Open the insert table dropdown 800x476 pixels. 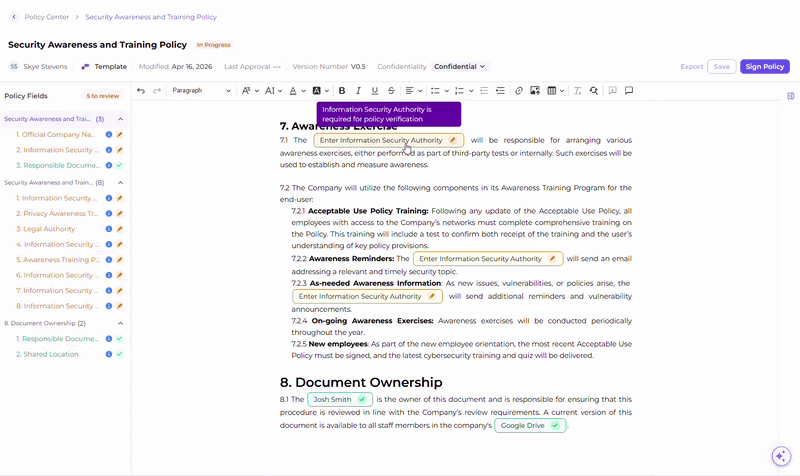coord(555,91)
